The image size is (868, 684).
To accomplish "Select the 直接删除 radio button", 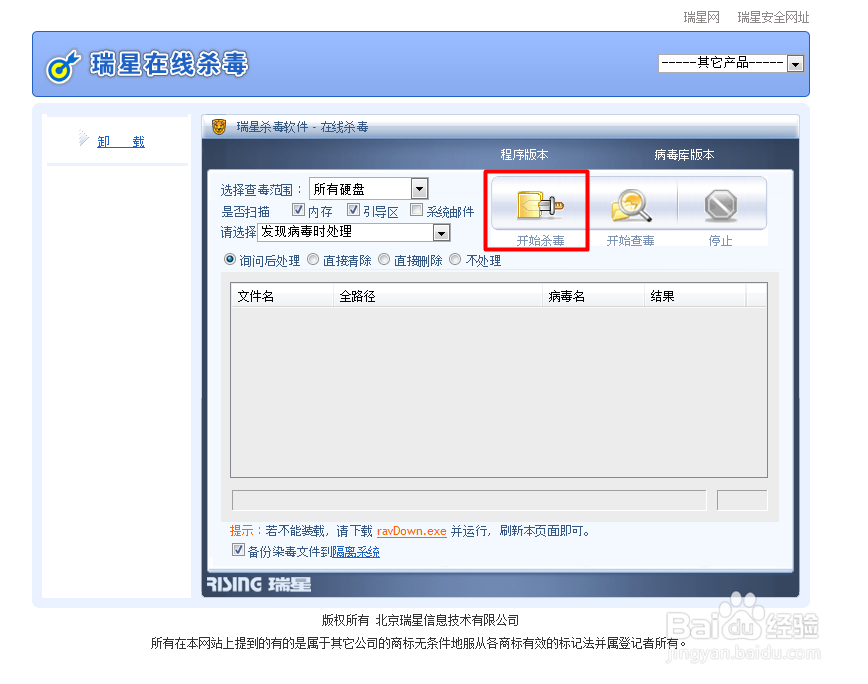I will click(384, 259).
